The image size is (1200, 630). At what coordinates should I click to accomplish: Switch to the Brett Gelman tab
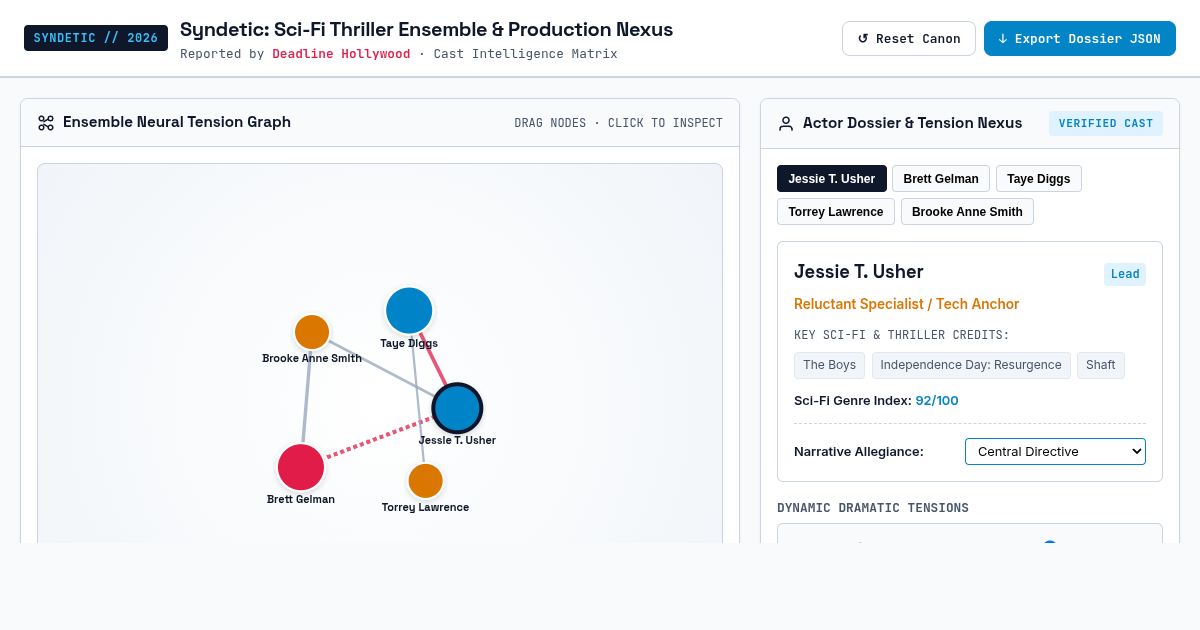(941, 179)
